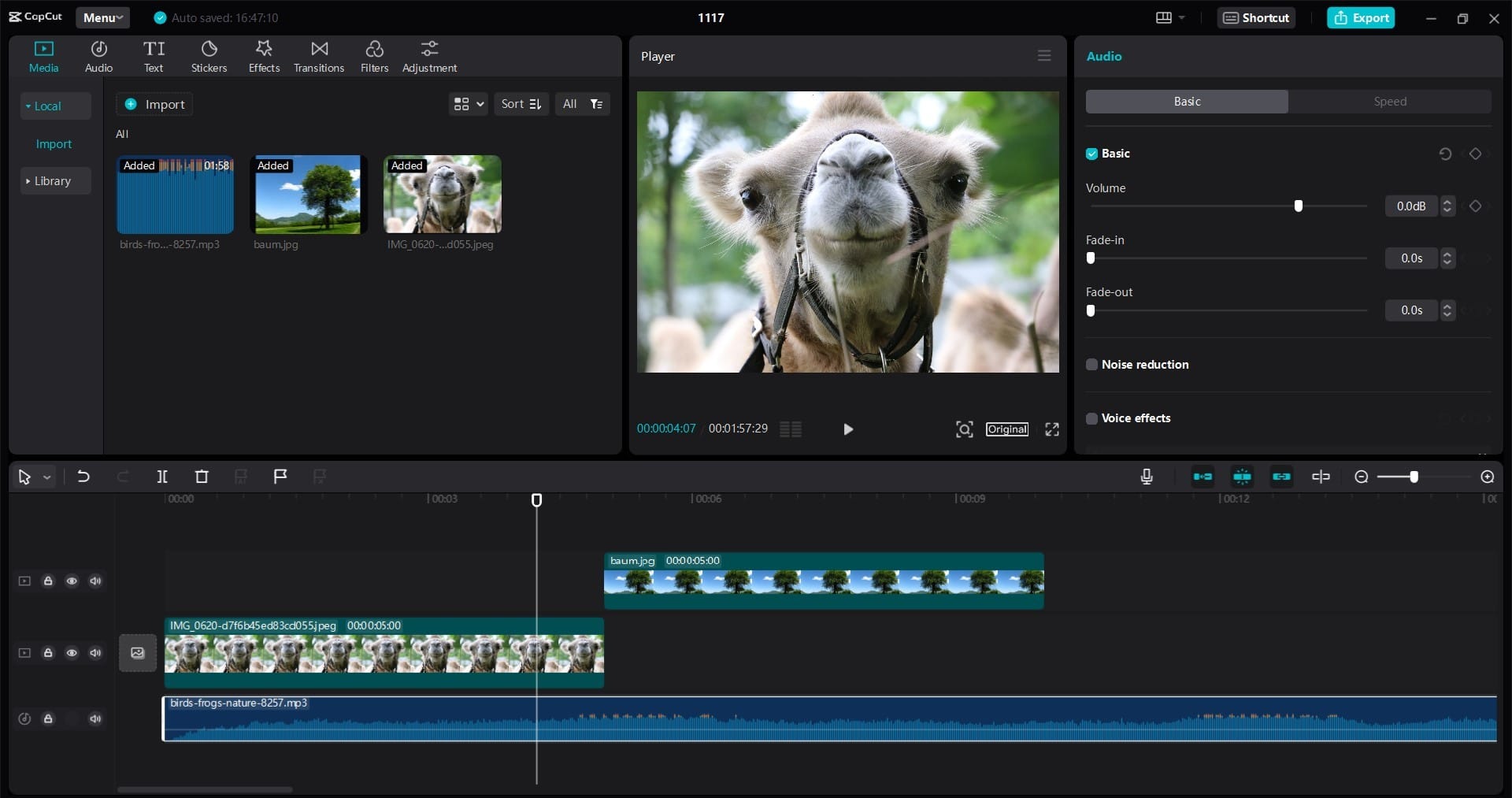Screen dimensions: 1512x798
Task: Hide the baum.jpg track using eye icon
Action: (72, 581)
